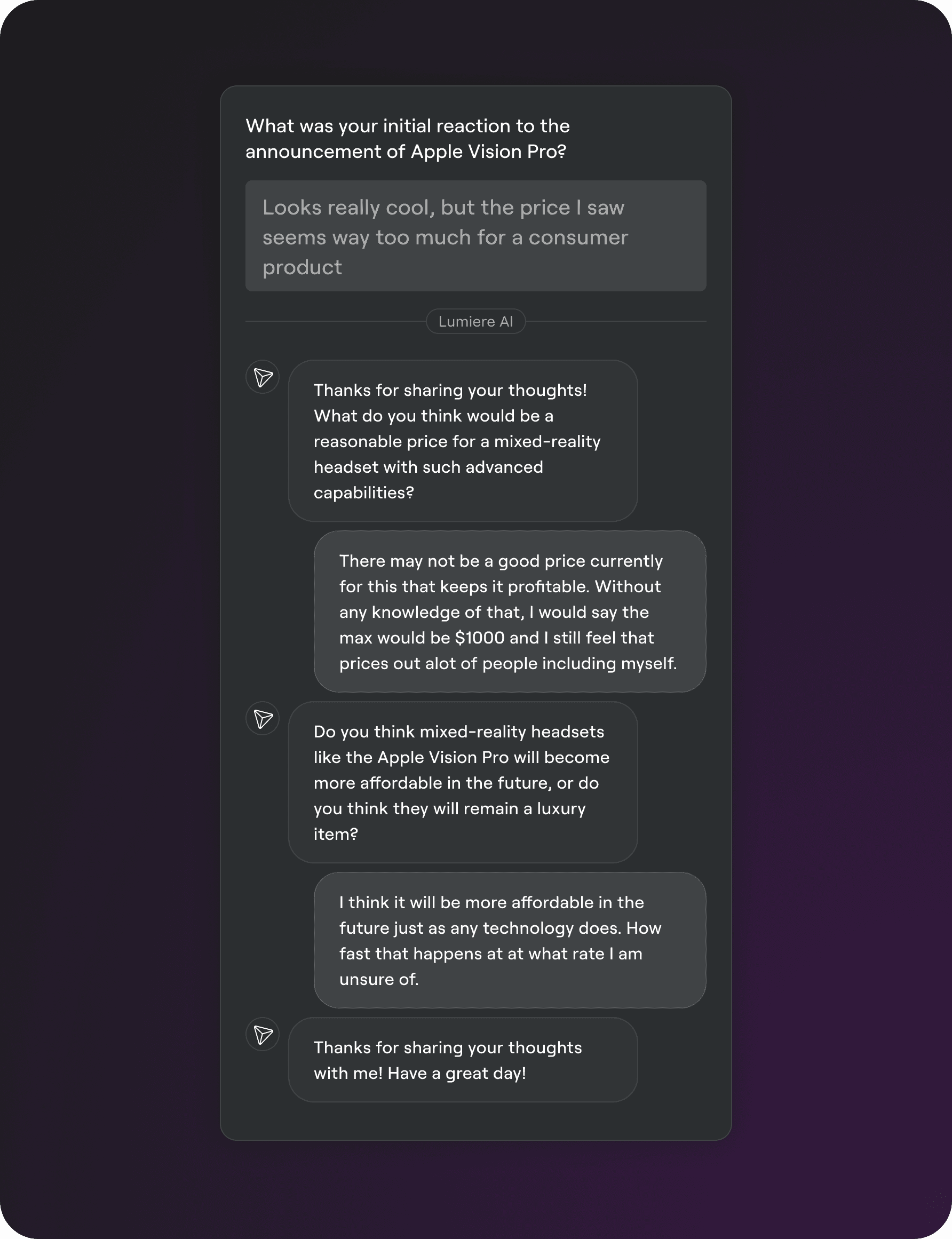Click avatar icon beside 'Have a great day' message

263,1034
